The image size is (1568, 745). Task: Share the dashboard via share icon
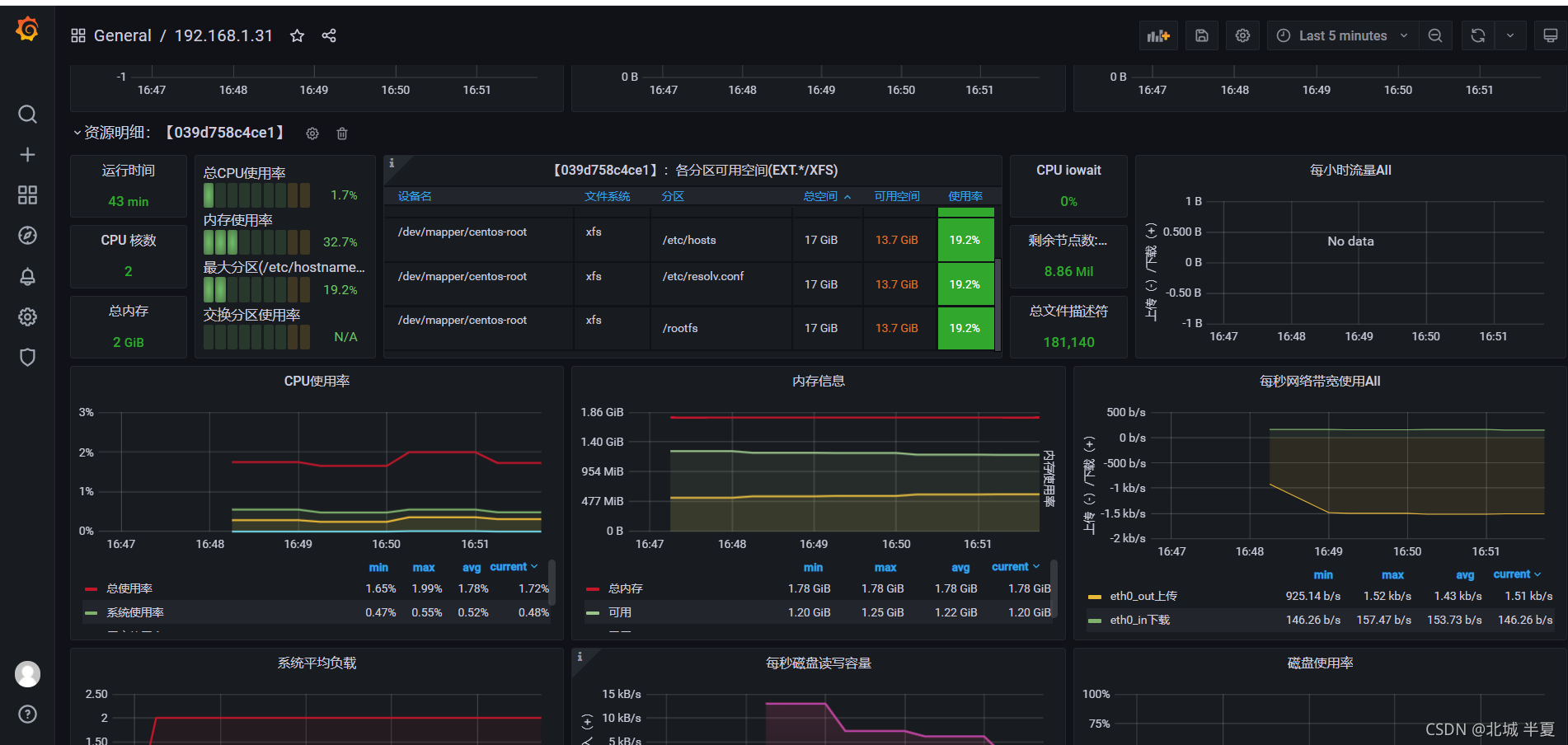[x=329, y=35]
